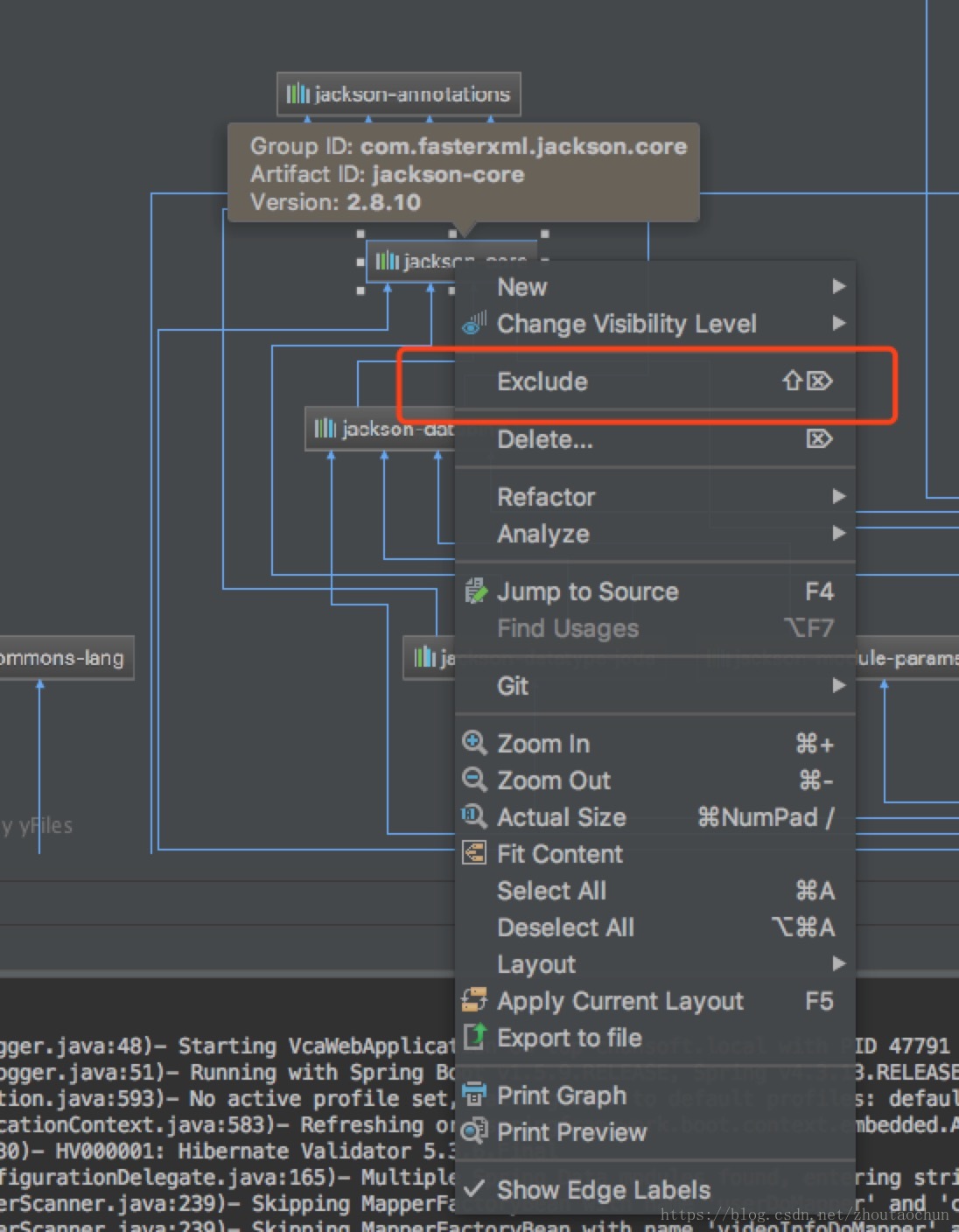Select the commons-lang dependency node
The height and width of the screenshot is (1232, 959).
pyautogui.click(x=66, y=658)
